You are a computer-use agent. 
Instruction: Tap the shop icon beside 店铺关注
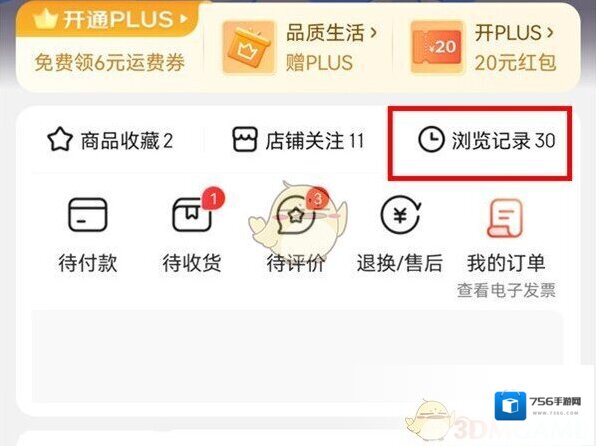click(244, 140)
